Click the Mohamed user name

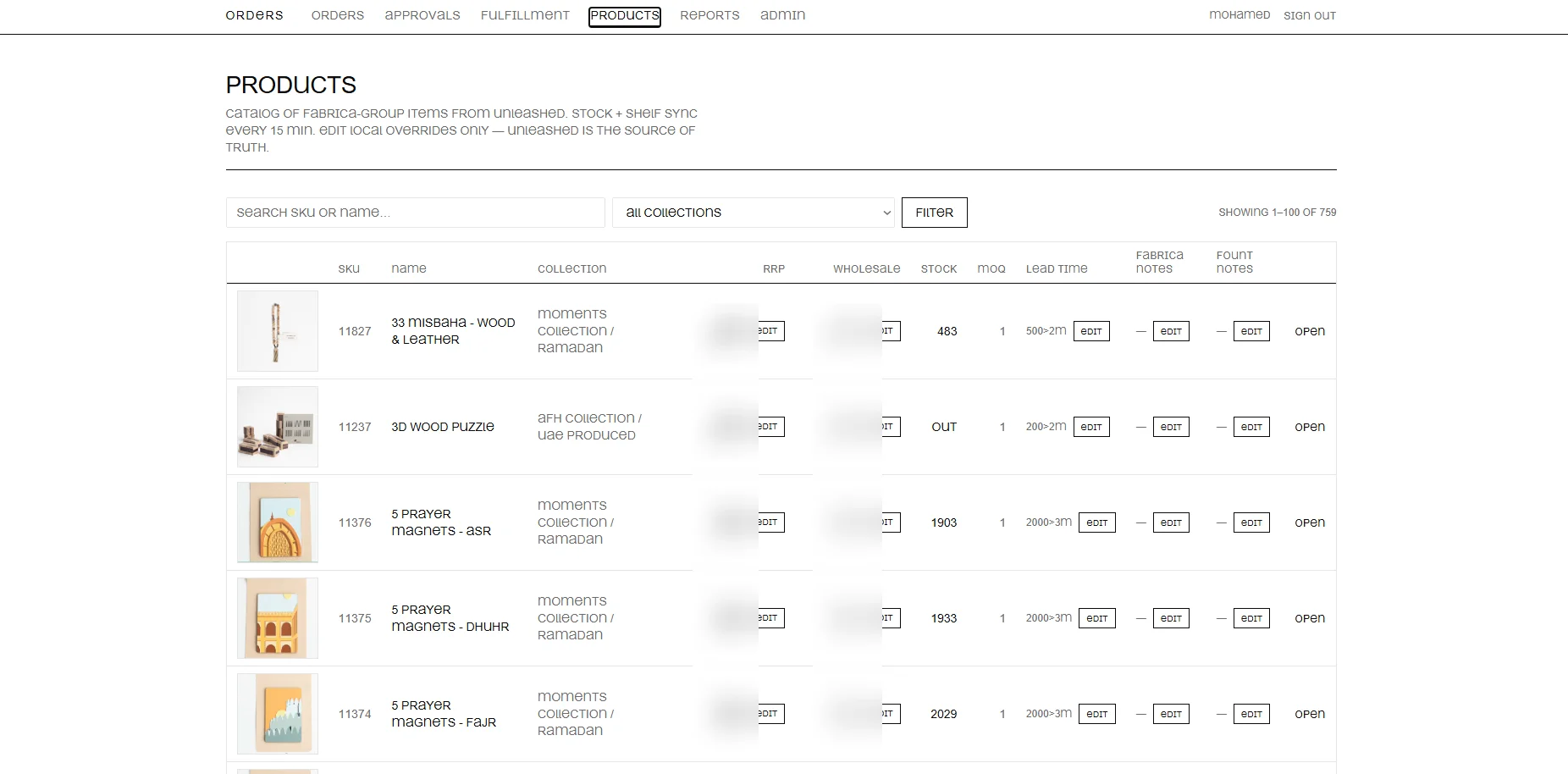point(1239,15)
